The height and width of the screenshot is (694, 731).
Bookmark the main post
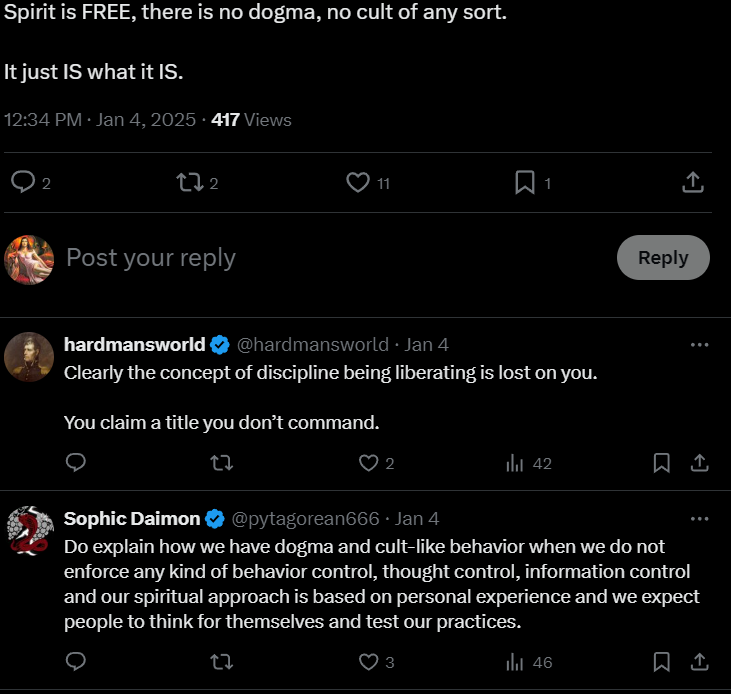coord(525,182)
